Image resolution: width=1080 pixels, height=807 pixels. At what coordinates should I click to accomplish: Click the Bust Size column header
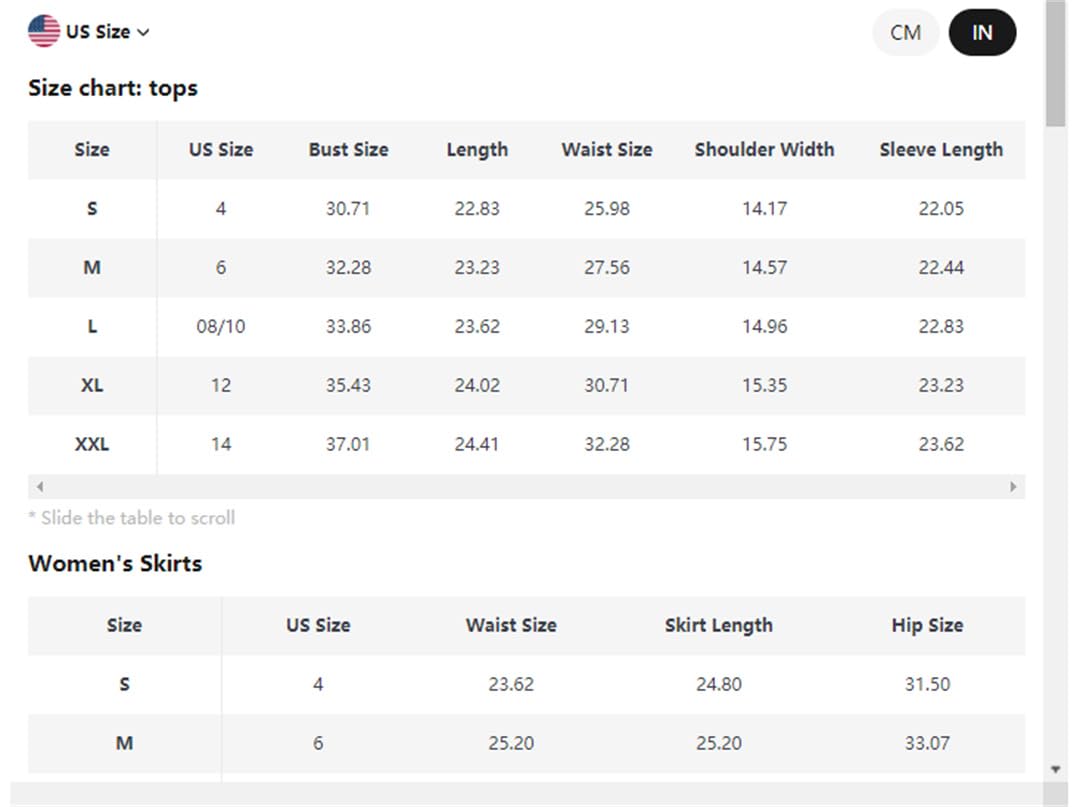click(349, 149)
